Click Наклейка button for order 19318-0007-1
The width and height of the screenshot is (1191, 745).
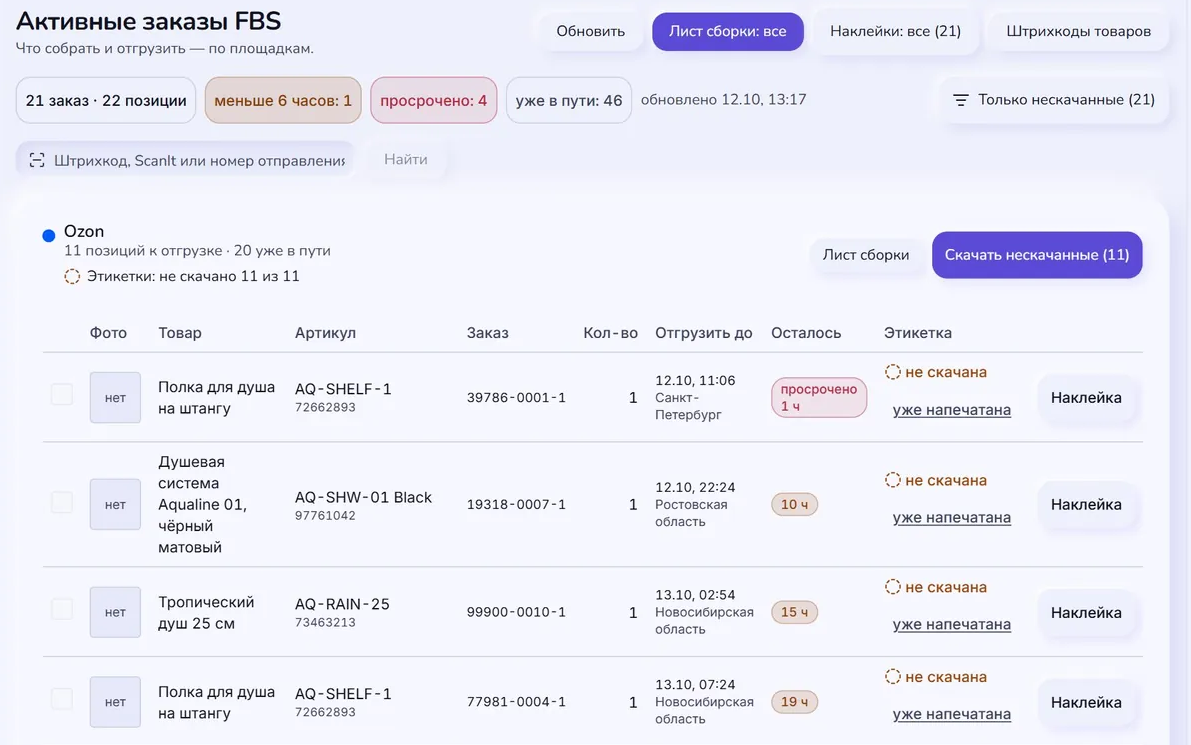click(x=1086, y=505)
